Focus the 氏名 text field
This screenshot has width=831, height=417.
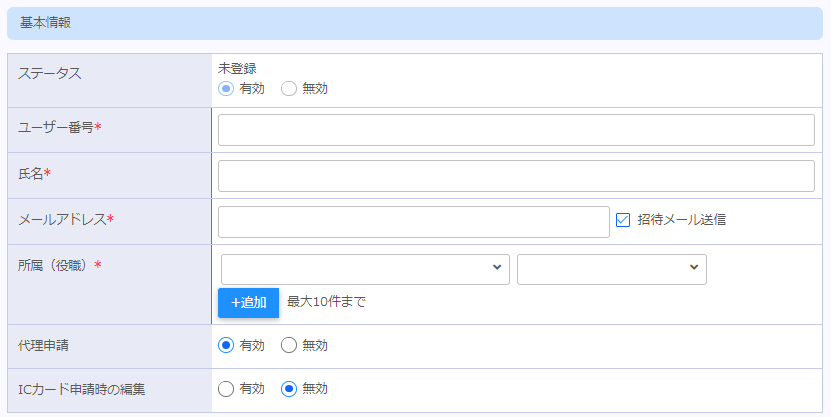click(x=516, y=176)
